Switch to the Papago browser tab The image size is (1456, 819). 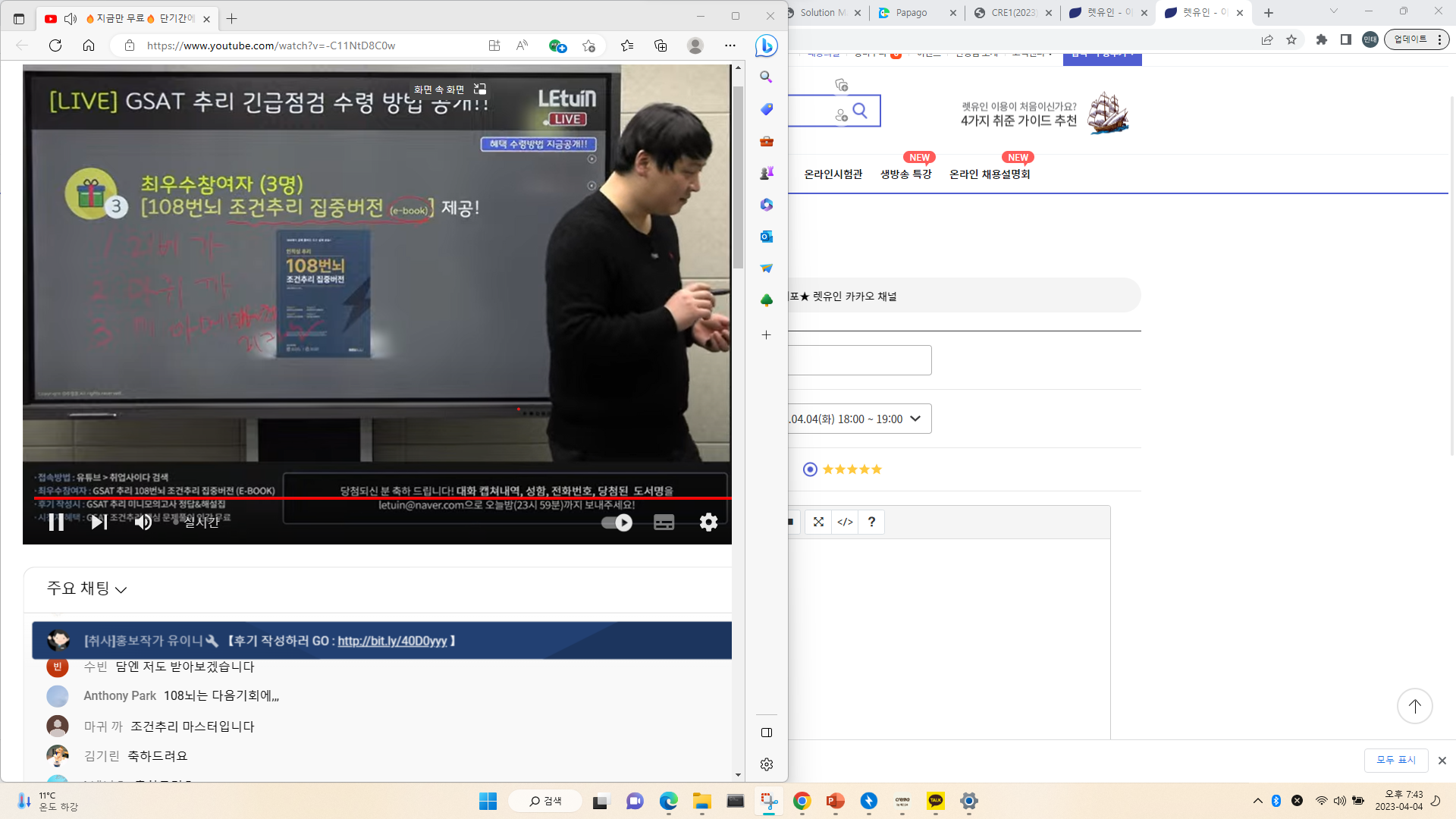[x=917, y=13]
